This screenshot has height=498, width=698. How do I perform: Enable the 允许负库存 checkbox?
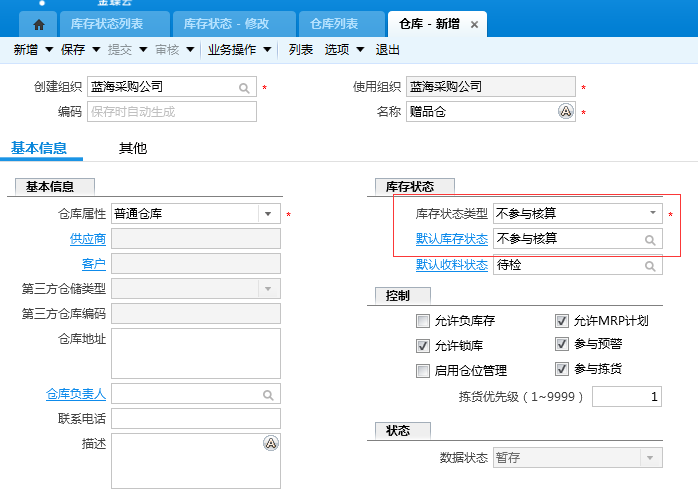tap(423, 321)
